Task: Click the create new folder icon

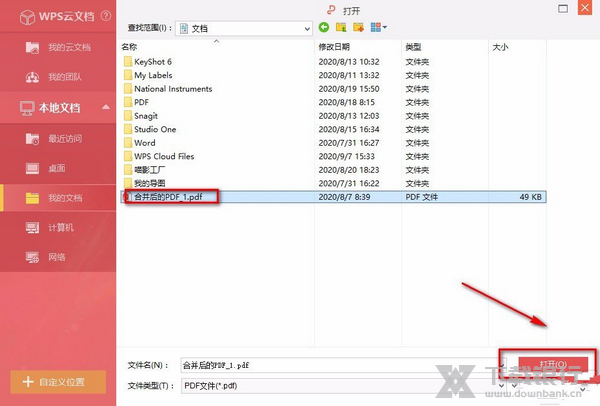Action: pos(359,27)
